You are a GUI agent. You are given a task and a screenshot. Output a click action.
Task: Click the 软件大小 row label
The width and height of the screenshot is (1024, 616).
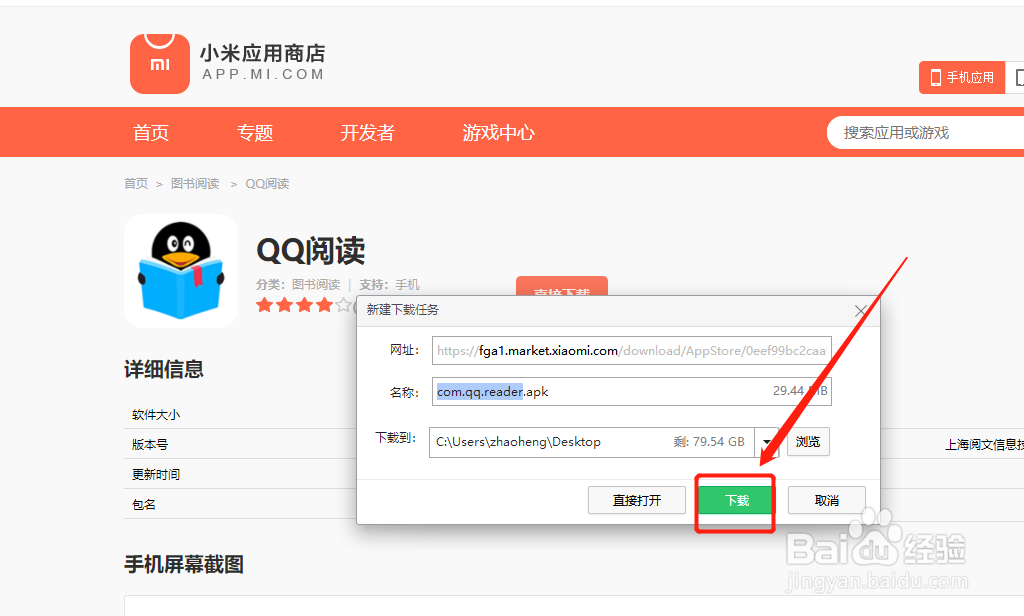[156, 415]
